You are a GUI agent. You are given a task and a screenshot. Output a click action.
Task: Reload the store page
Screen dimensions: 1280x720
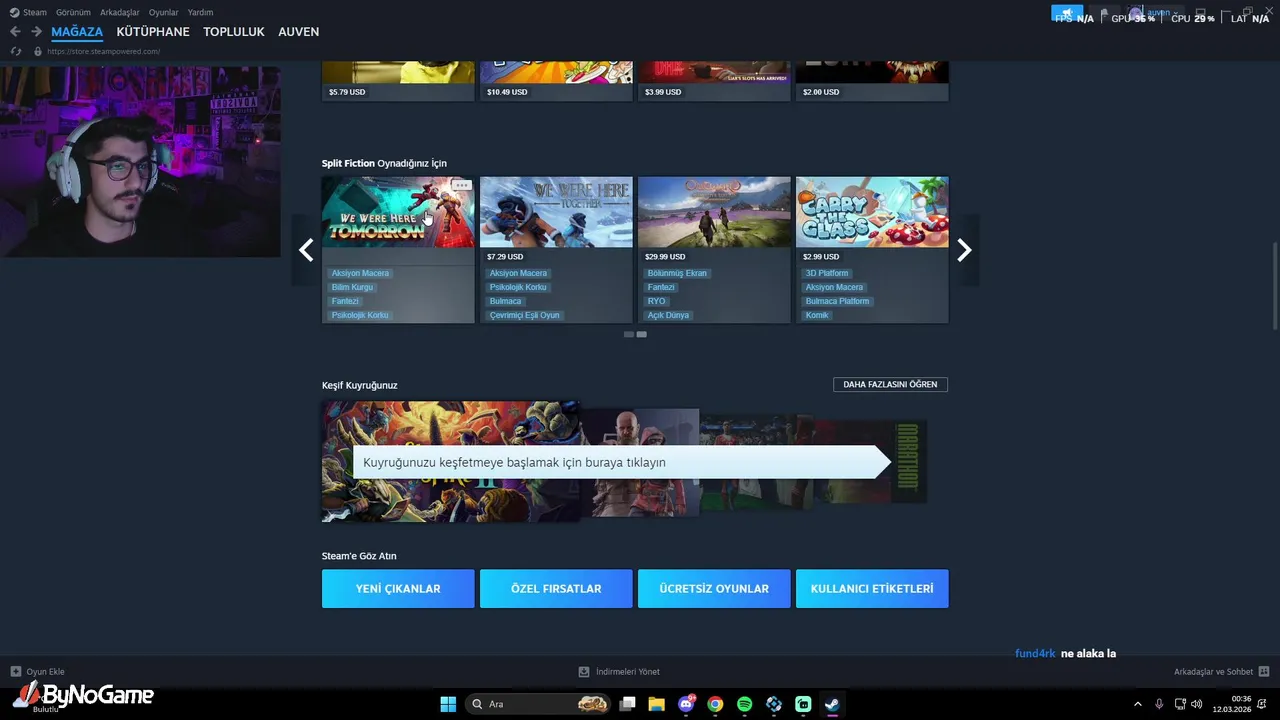15,51
